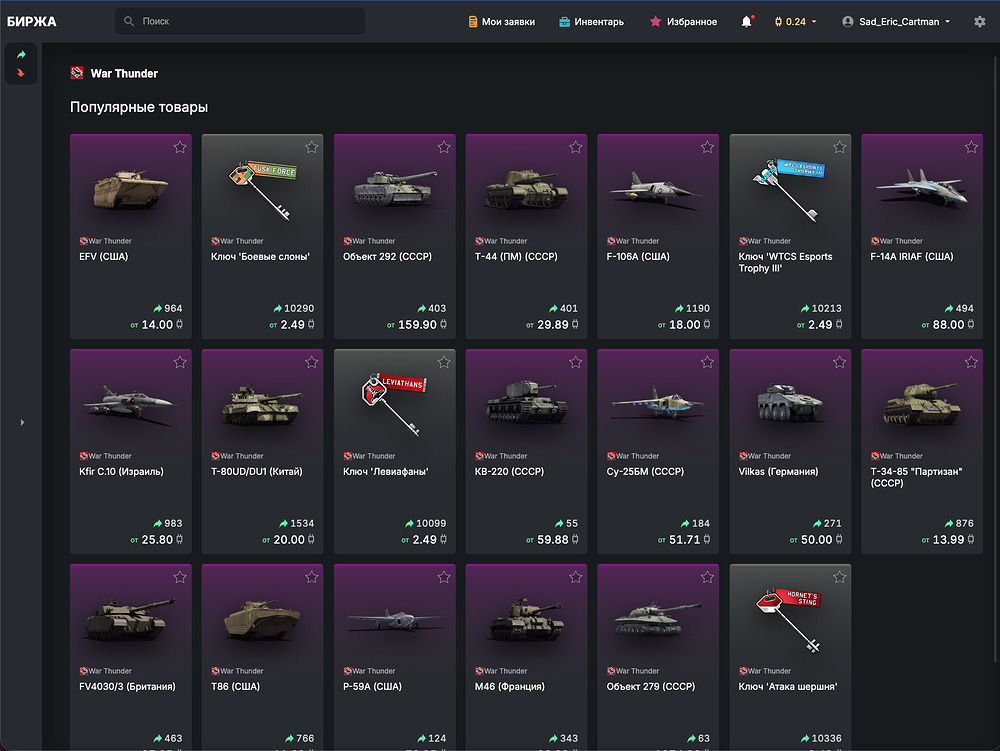Click the Hornet's Sting key image
The height and width of the screenshot is (751, 1000).
point(790,616)
